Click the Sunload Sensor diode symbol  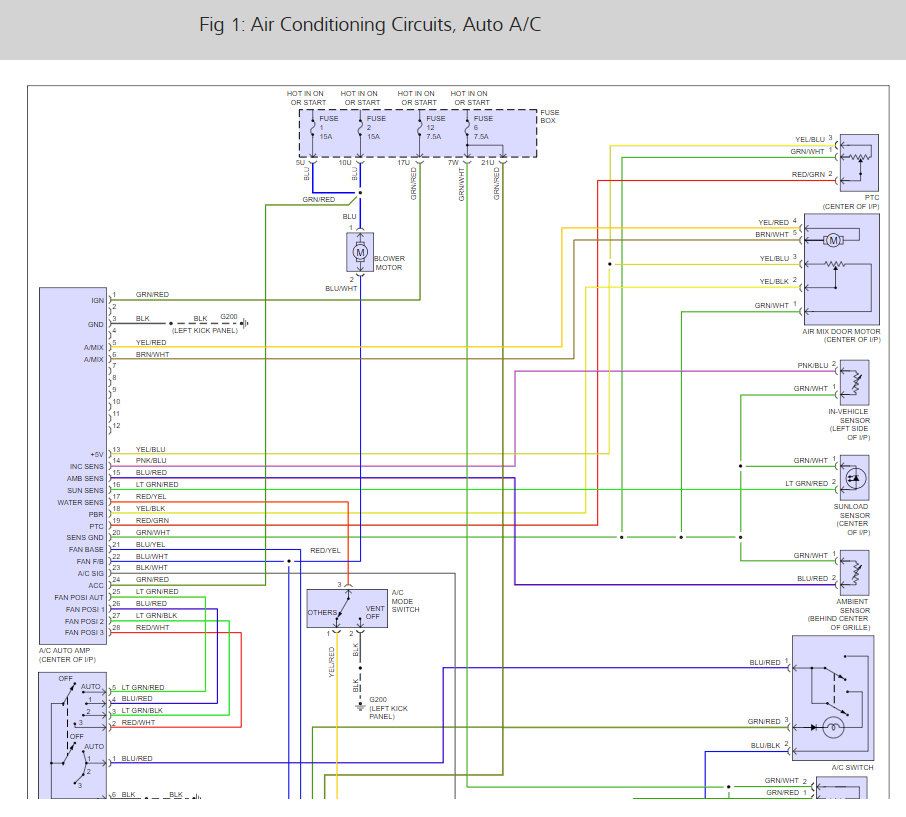[x=855, y=478]
